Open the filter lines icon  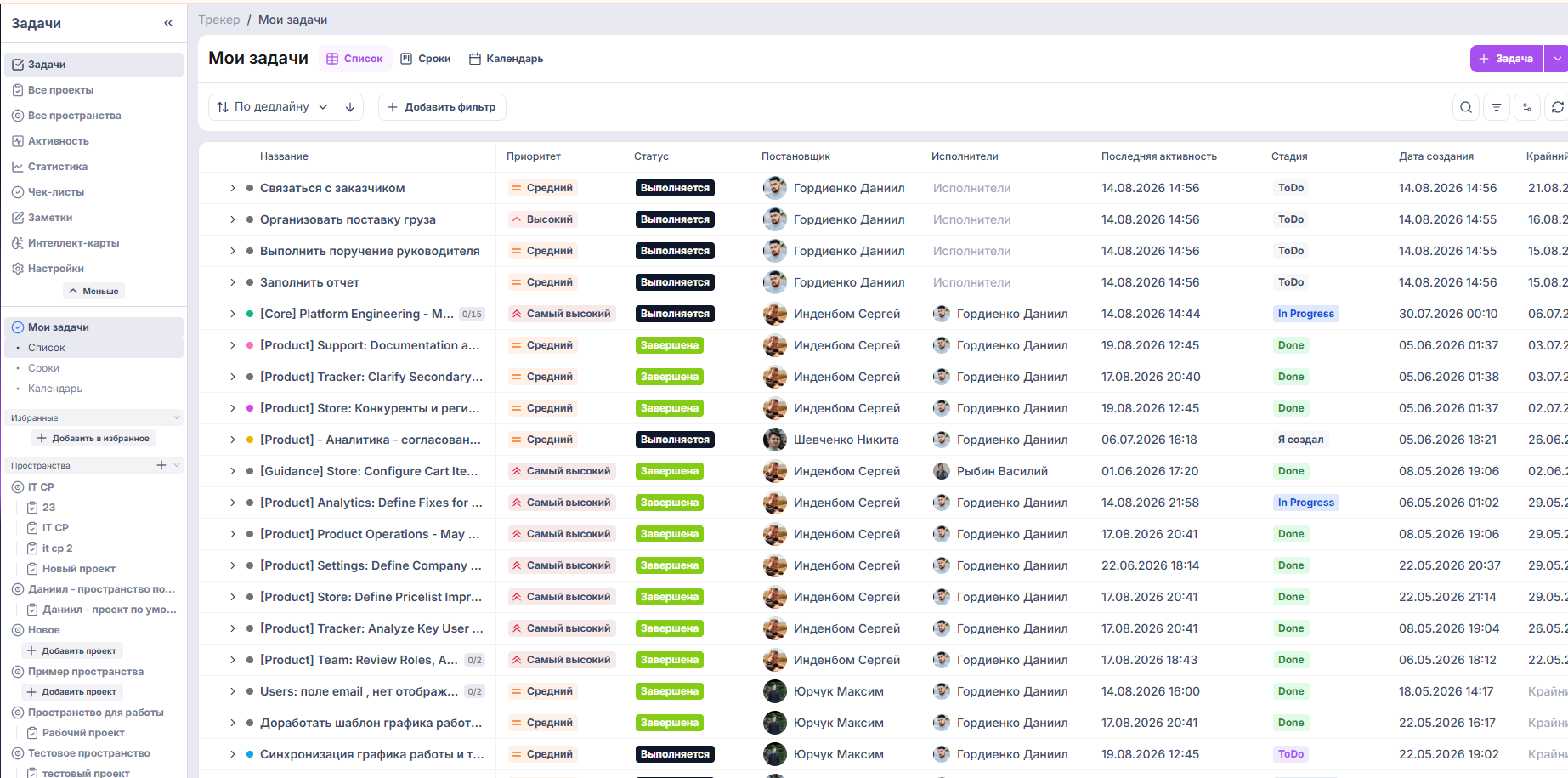pyautogui.click(x=1497, y=107)
